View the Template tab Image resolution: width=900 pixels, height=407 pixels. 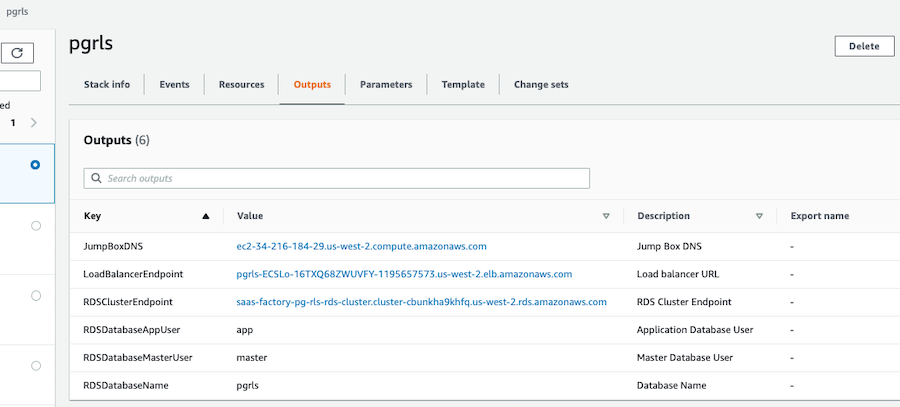[463, 84]
